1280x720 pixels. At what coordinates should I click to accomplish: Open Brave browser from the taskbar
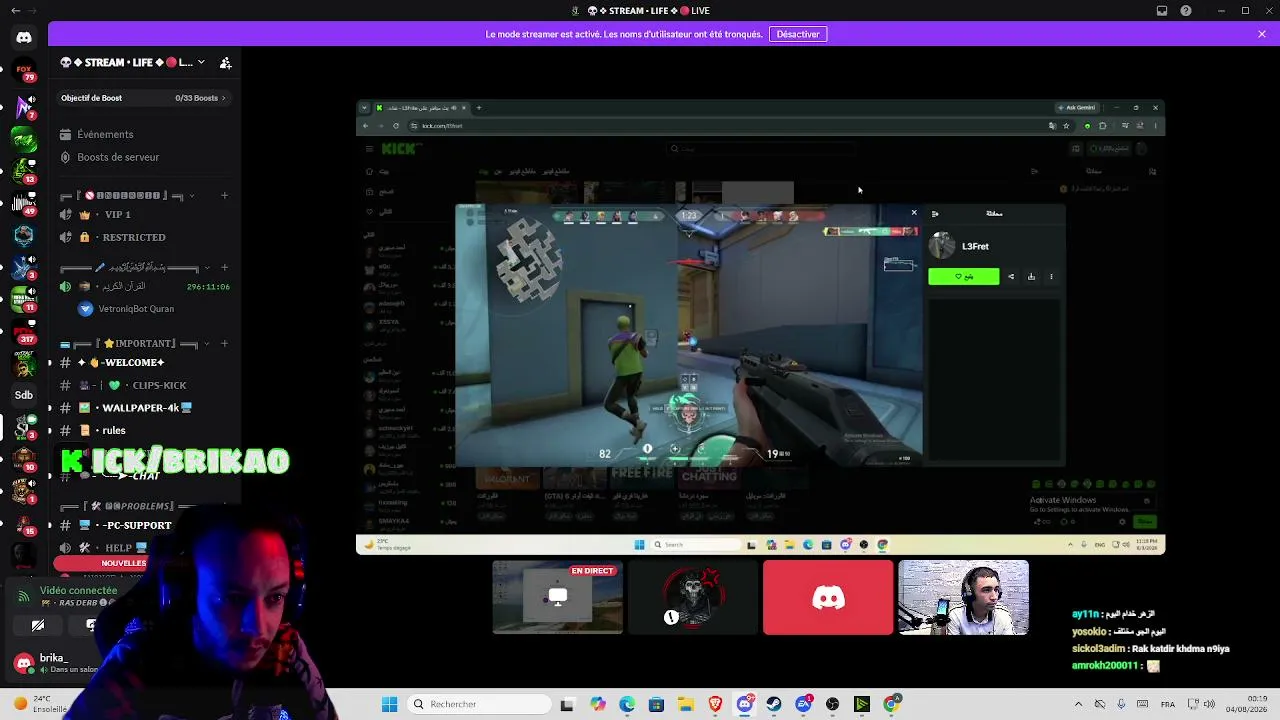tap(715, 704)
